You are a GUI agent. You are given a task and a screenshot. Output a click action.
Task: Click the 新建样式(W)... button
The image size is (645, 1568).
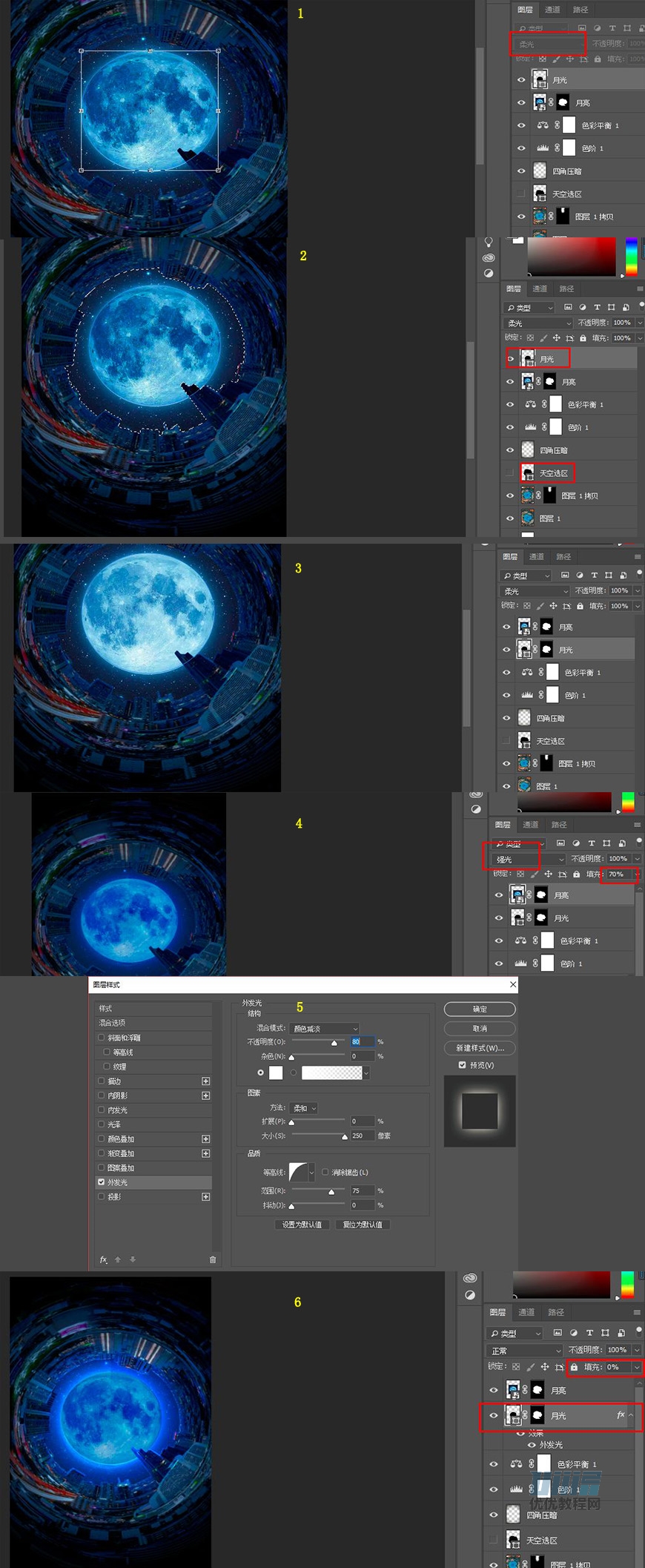pyautogui.click(x=480, y=1048)
